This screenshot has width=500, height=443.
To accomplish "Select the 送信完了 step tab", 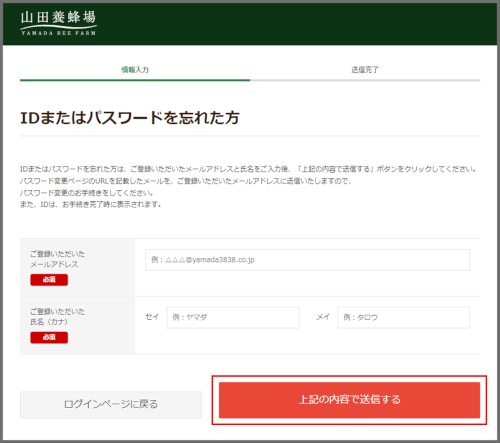I will click(x=365, y=70).
